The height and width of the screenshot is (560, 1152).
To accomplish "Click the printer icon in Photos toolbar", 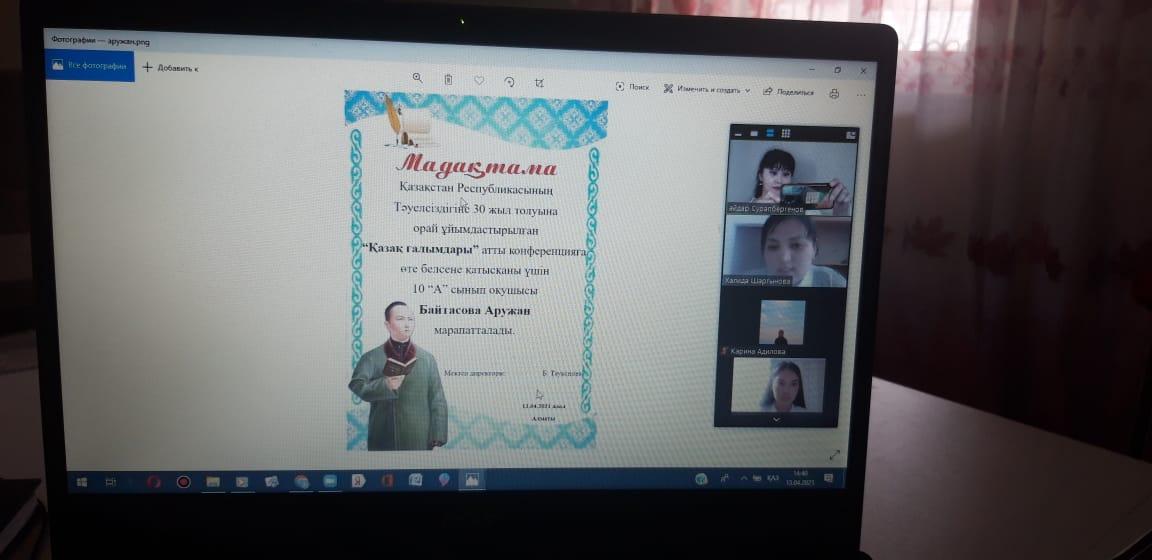I will pos(833,92).
